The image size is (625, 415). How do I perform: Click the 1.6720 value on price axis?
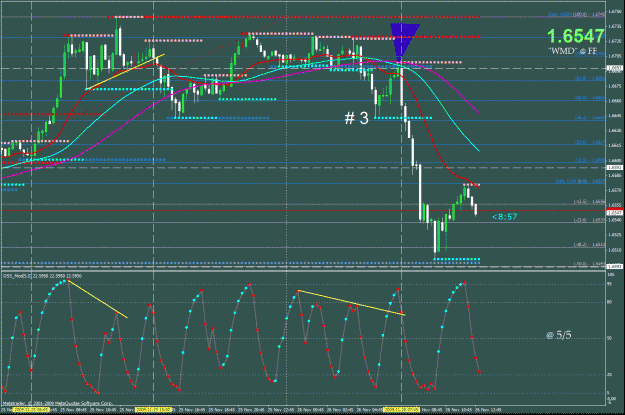click(614, 41)
